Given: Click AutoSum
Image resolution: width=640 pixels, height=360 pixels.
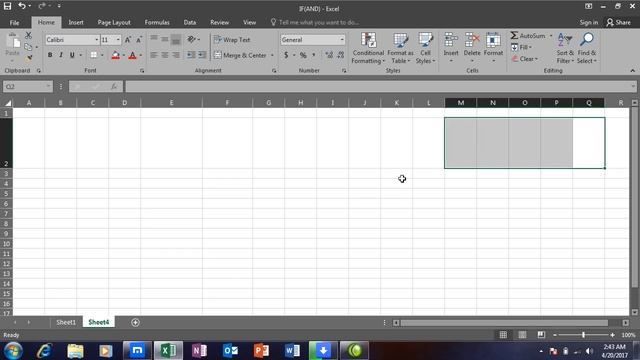Looking at the screenshot, I should pyautogui.click(x=528, y=36).
